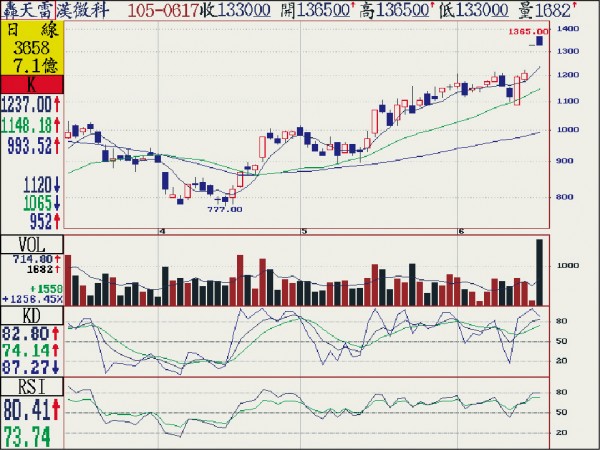Click the month 6 time axis marker
The height and width of the screenshot is (450, 600).
461,232
